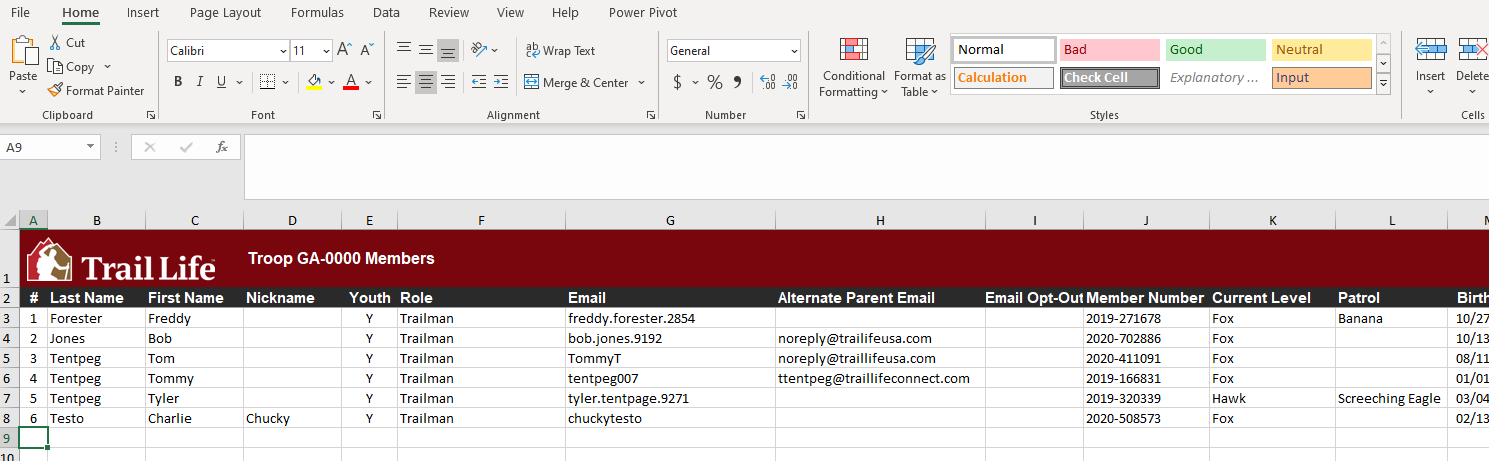Expand the fill color dropdown arrow
The width and height of the screenshot is (1489, 461).
pos(331,82)
